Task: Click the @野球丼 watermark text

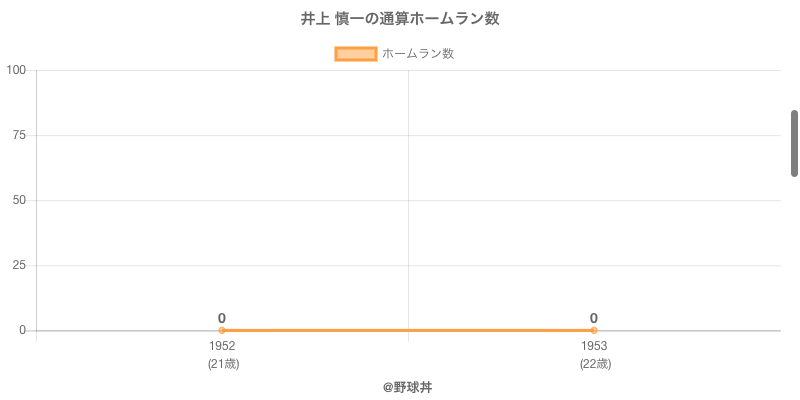Action: (407, 387)
